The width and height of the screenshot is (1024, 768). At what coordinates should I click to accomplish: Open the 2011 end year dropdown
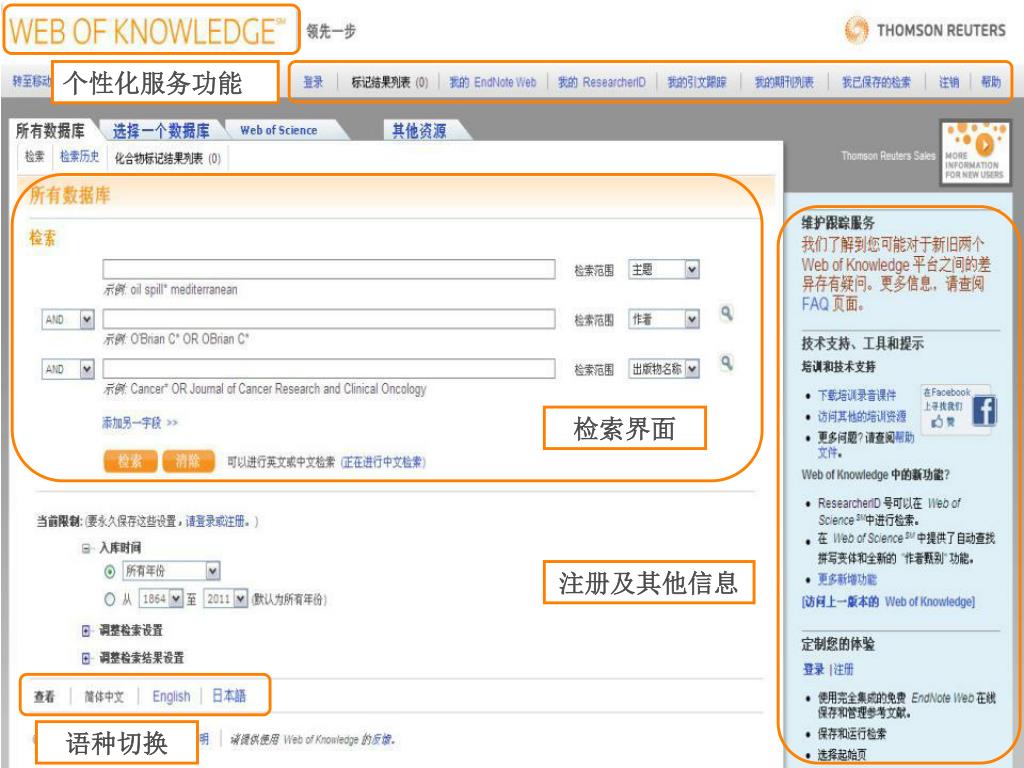[x=225, y=598]
